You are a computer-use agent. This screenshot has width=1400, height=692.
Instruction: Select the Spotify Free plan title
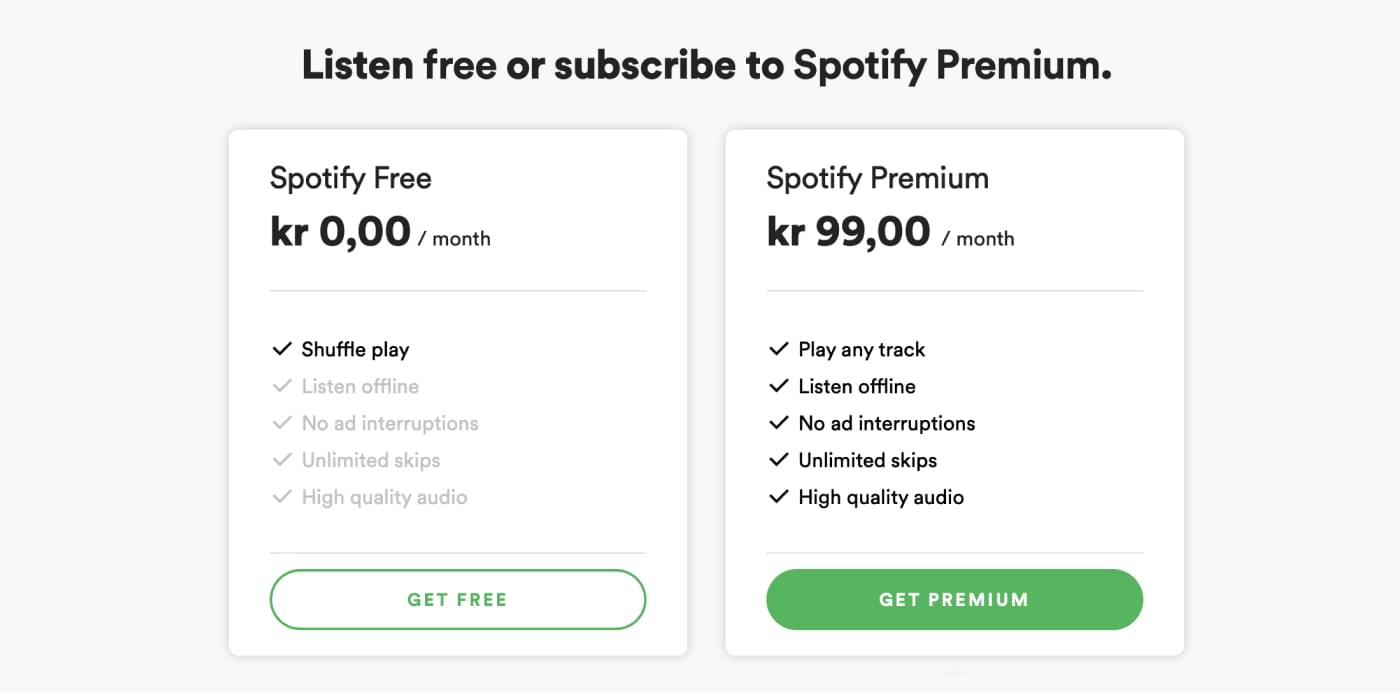[351, 179]
